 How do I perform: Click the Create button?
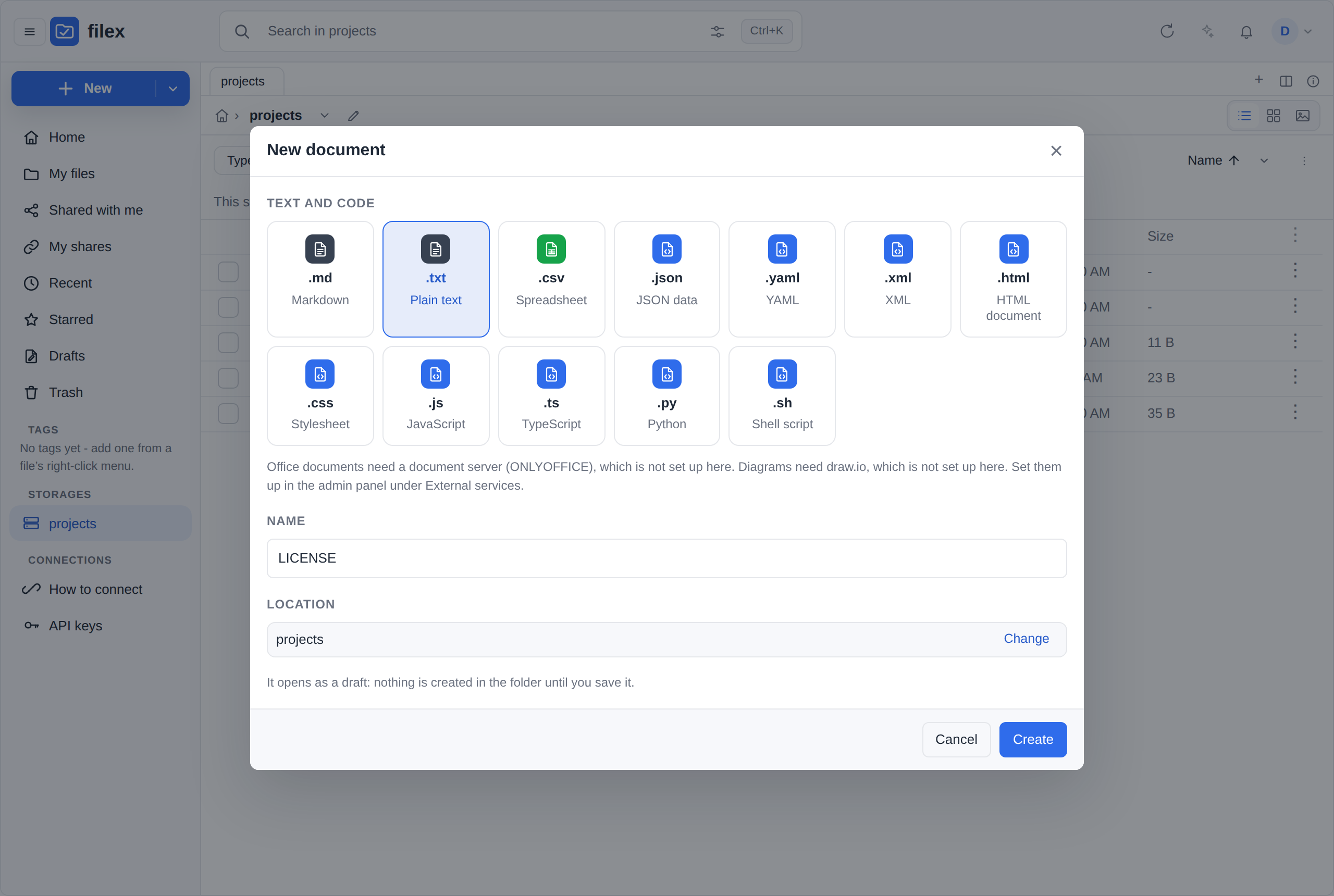pyautogui.click(x=1032, y=739)
